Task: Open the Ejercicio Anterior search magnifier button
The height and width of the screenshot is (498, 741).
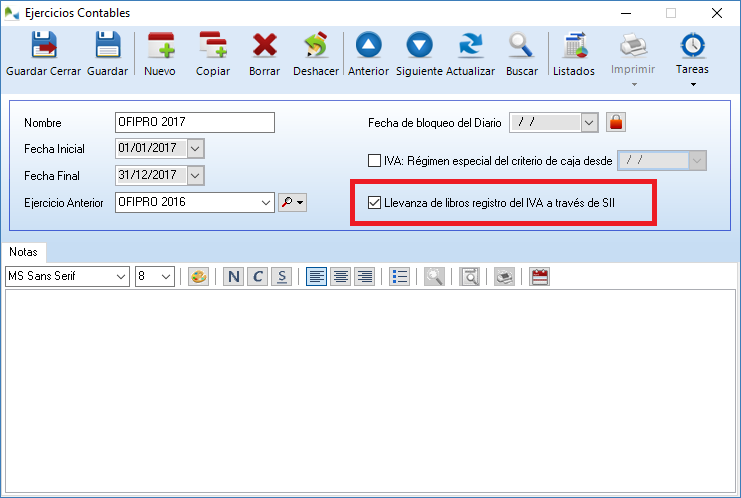Action: coord(293,202)
